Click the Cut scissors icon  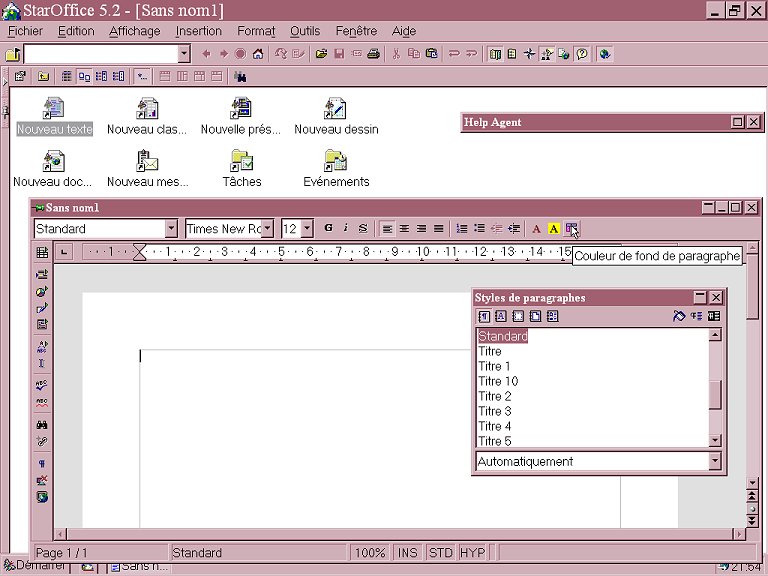(x=396, y=54)
